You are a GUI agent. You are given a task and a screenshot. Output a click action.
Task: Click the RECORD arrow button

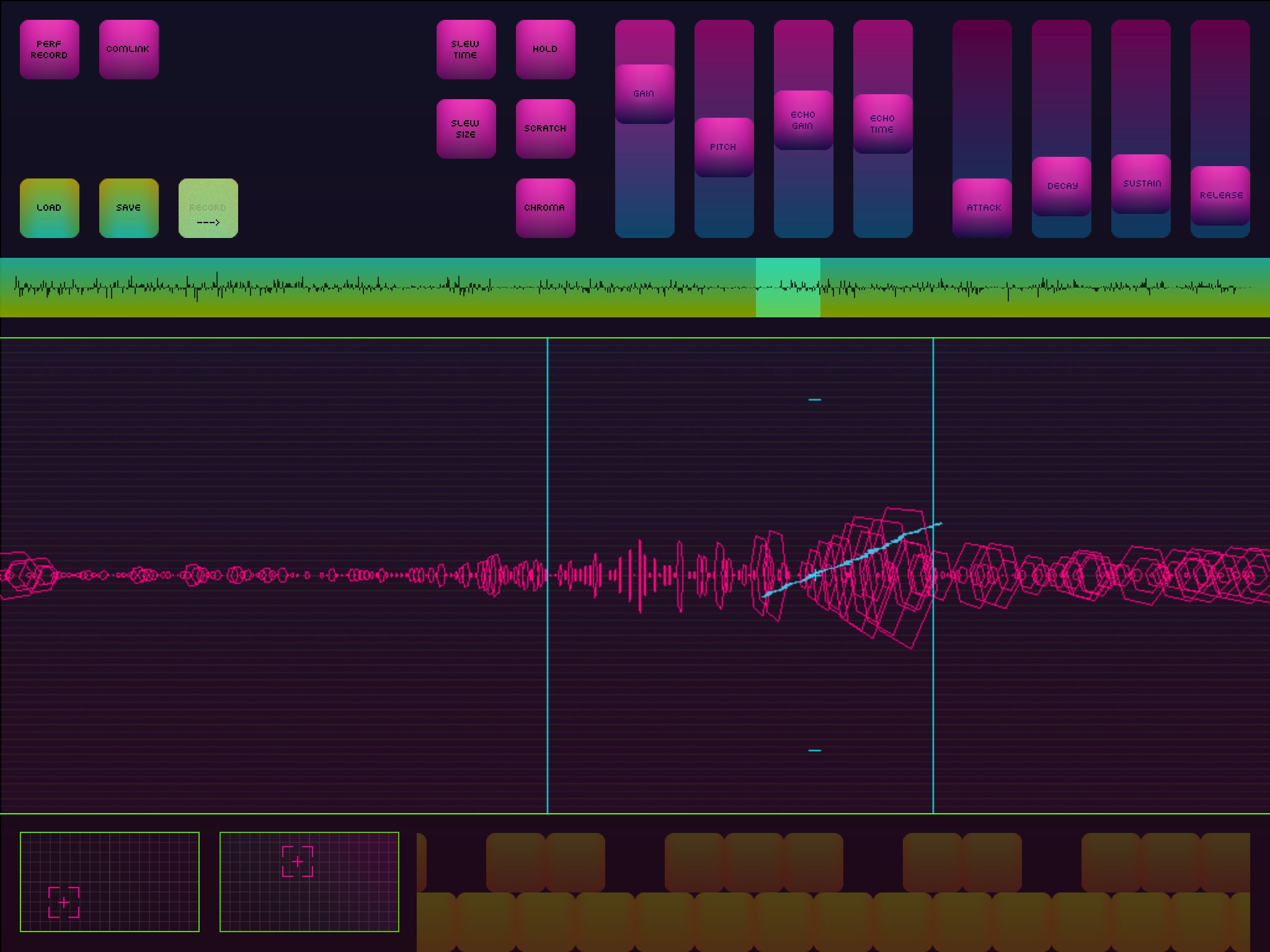(x=208, y=208)
